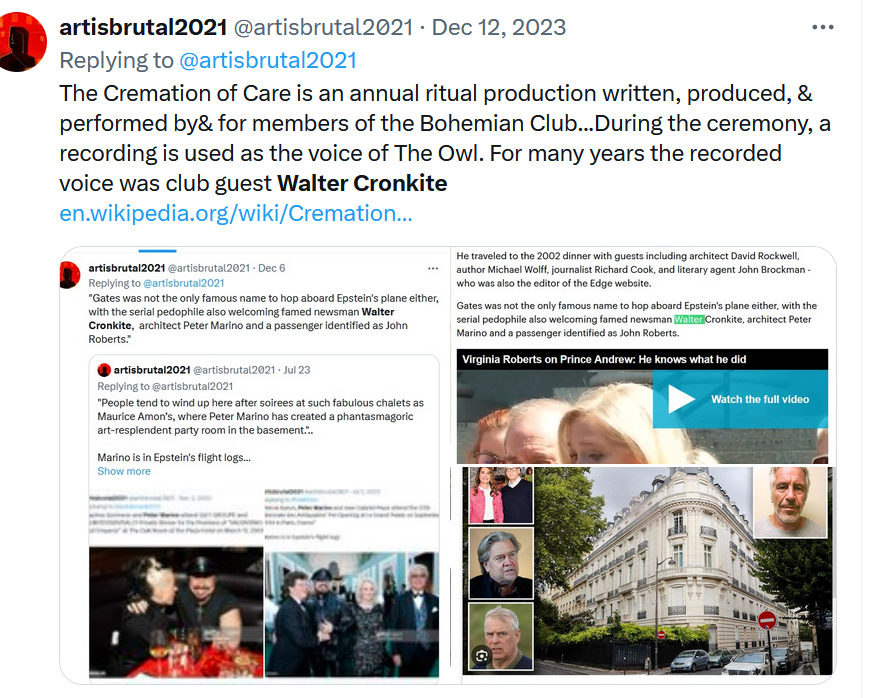Click the tiny avatar in the Jul 23 quoted tweet
The height and width of the screenshot is (698, 871).
click(104, 370)
